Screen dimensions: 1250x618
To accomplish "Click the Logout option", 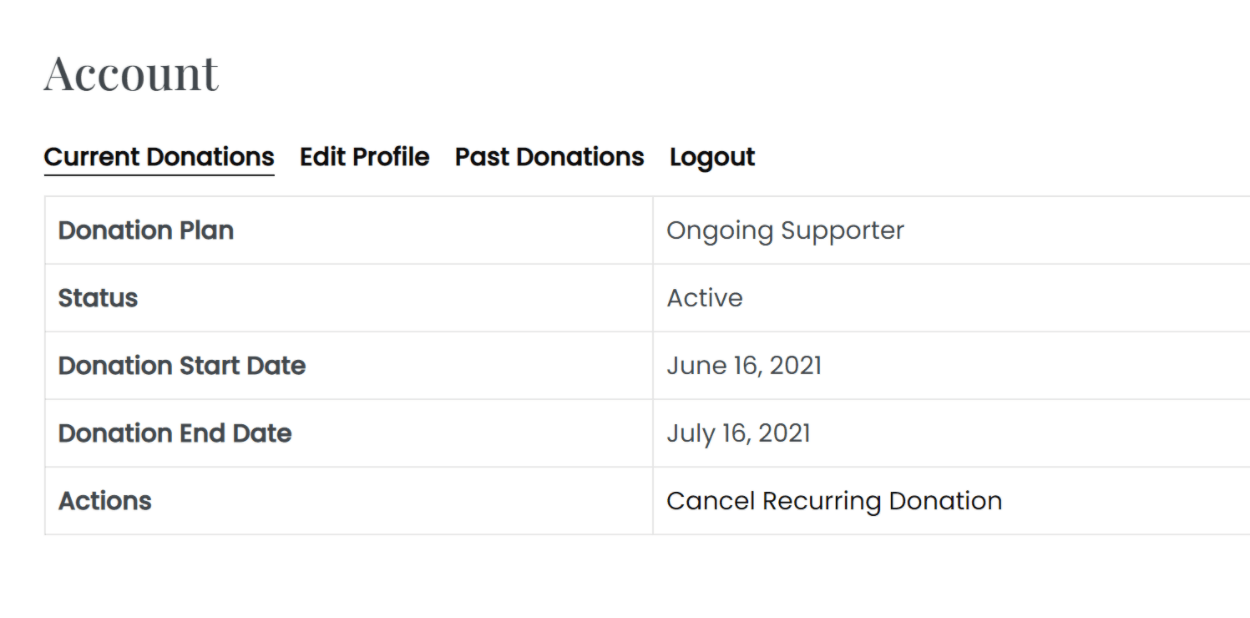I will pos(712,157).
